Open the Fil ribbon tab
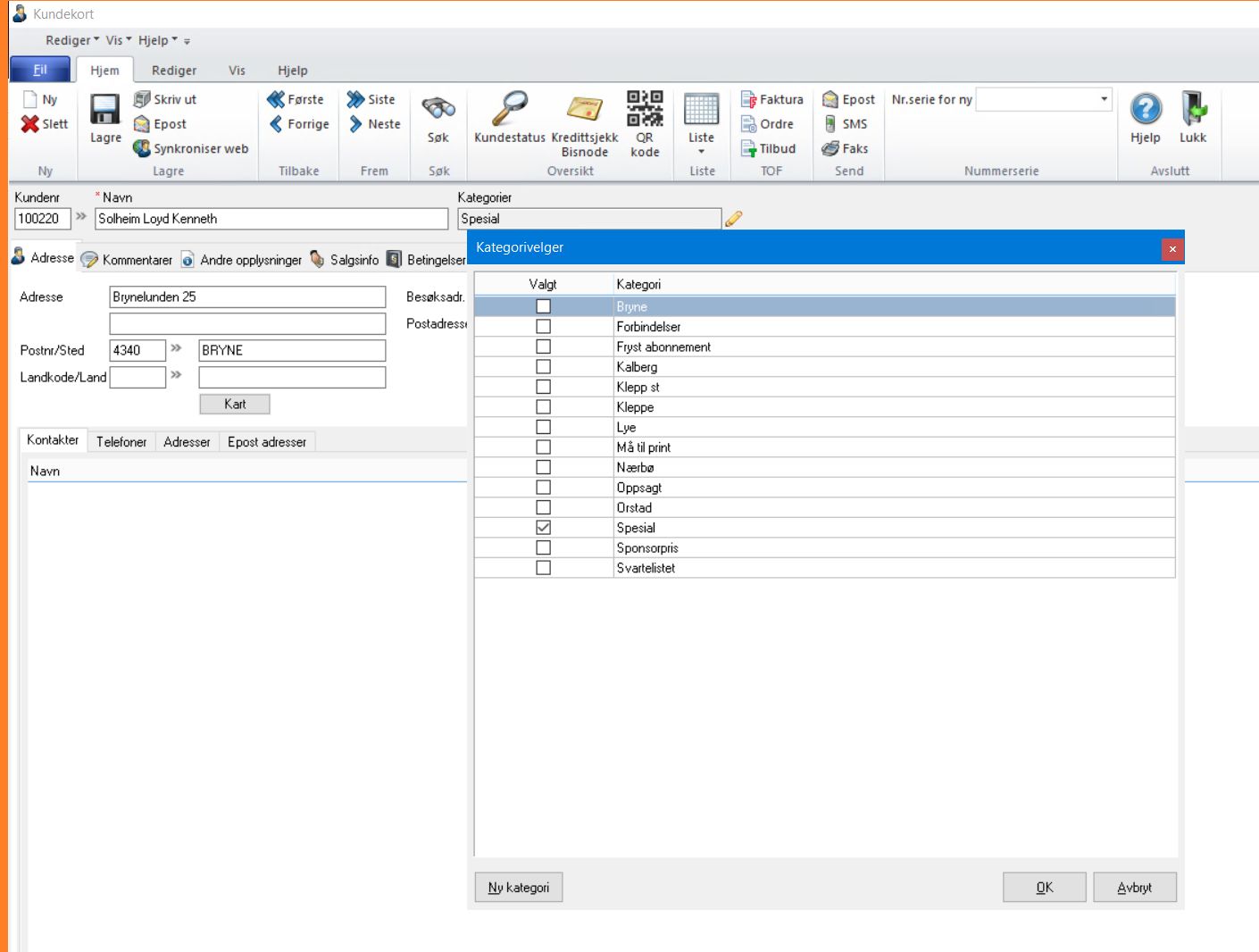The width and height of the screenshot is (1259, 952). (x=40, y=70)
